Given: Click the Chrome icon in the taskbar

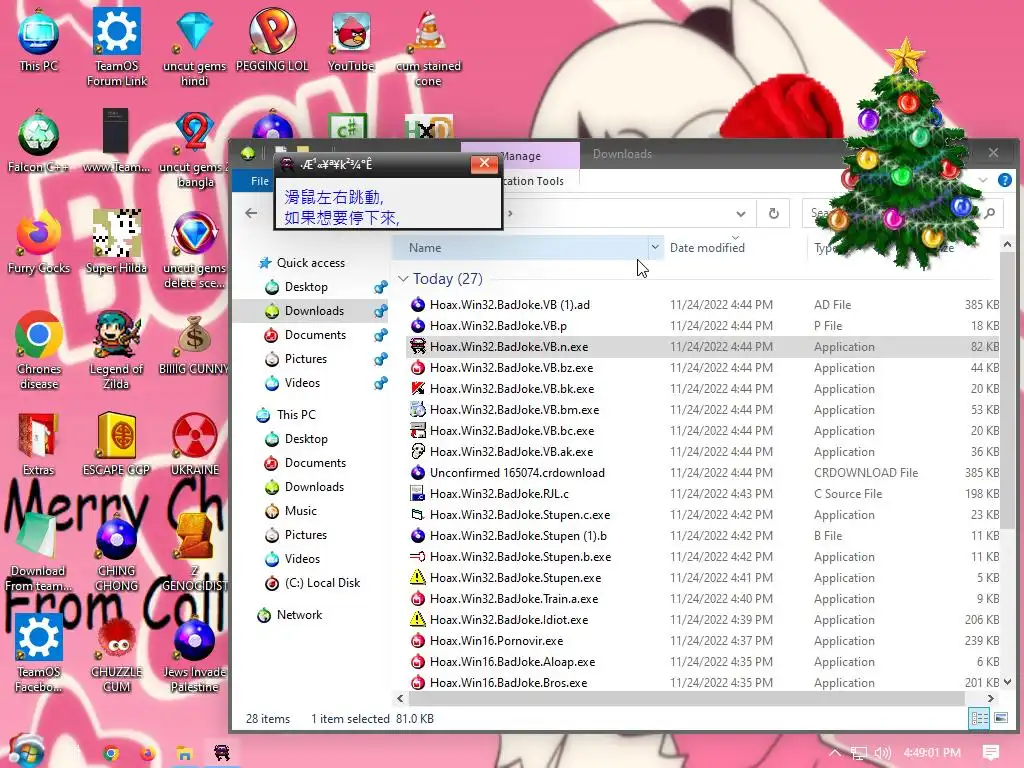Looking at the screenshot, I should (112, 753).
